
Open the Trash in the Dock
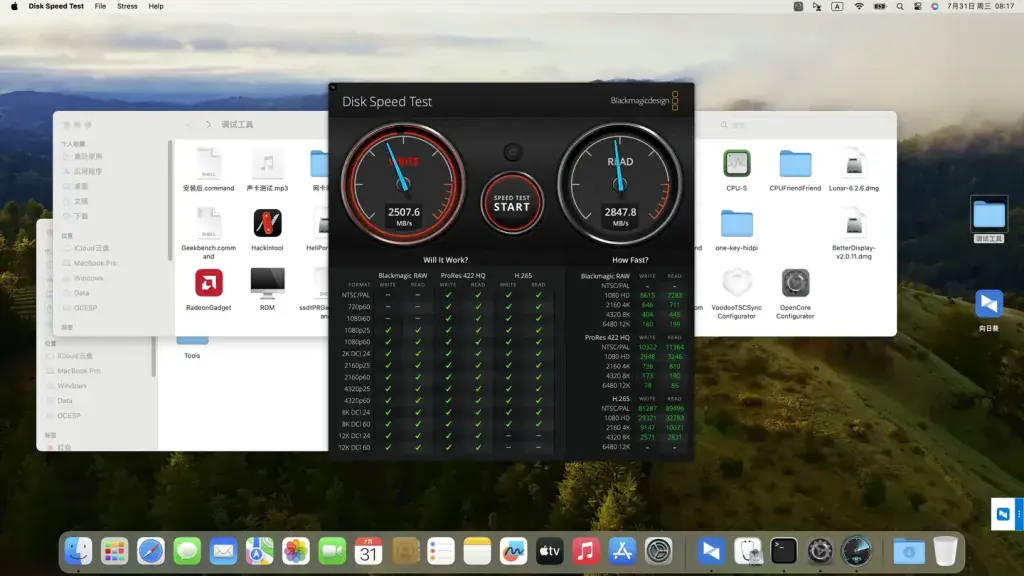pos(945,551)
